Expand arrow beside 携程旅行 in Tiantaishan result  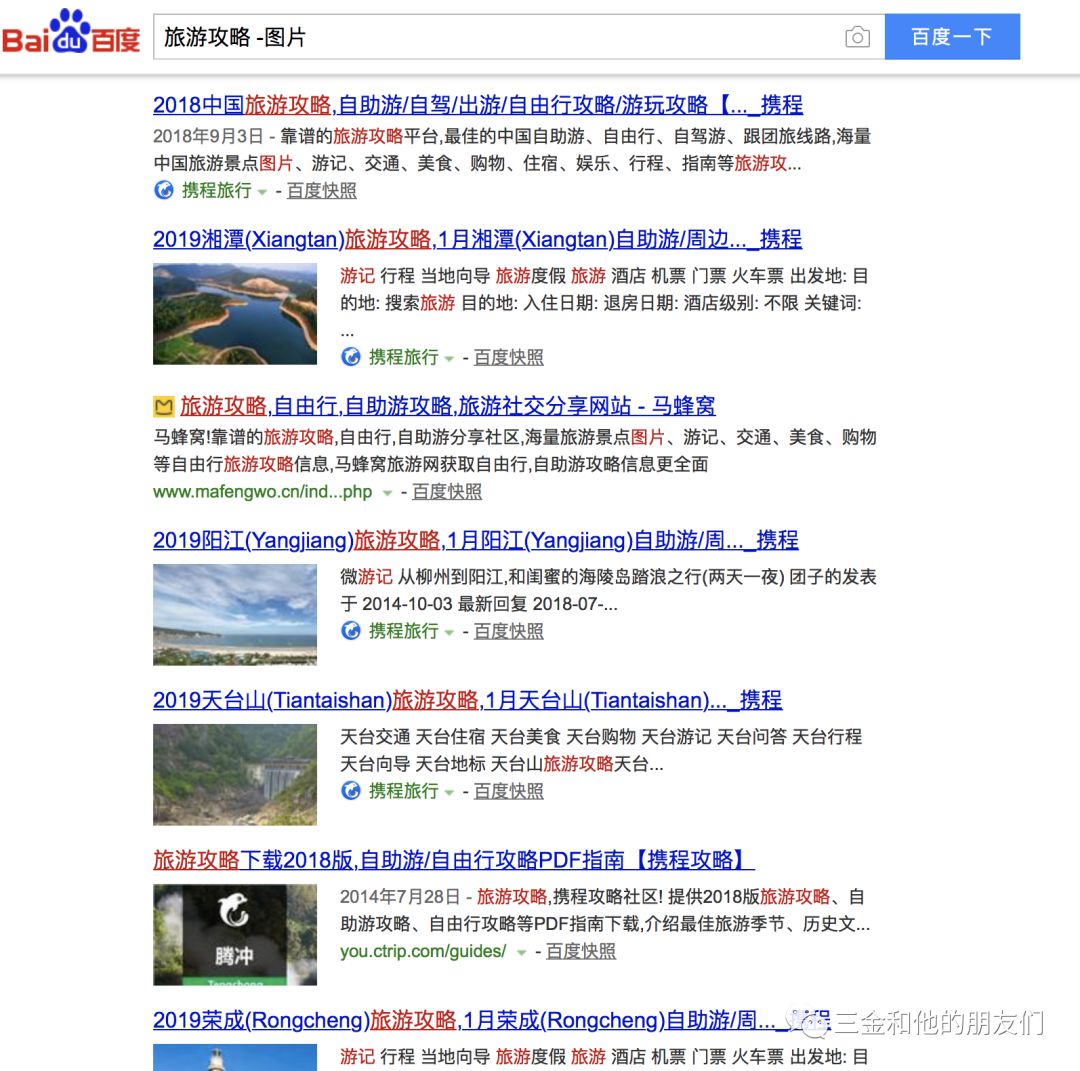(449, 793)
